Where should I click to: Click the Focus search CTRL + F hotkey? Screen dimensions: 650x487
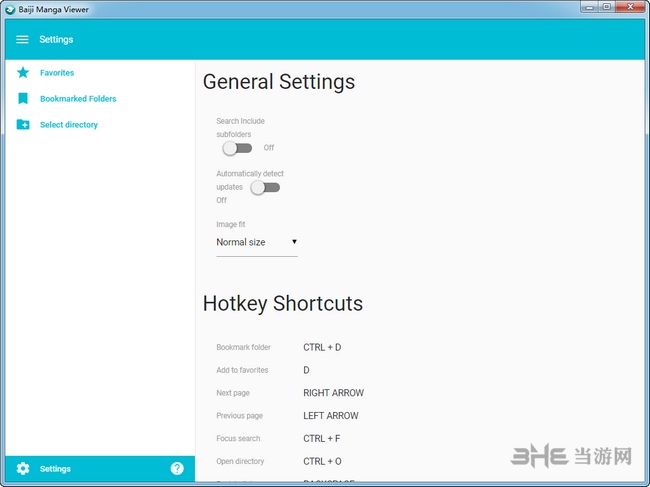pyautogui.click(x=321, y=439)
